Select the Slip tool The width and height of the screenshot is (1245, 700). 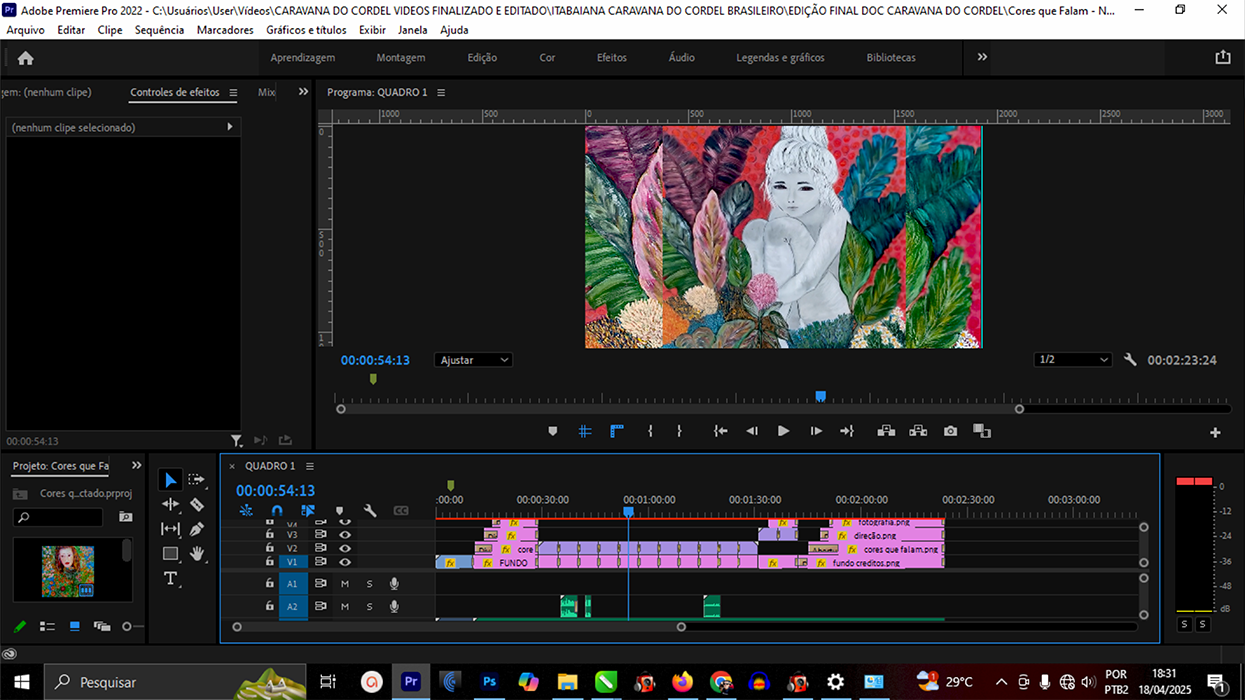tap(171, 529)
